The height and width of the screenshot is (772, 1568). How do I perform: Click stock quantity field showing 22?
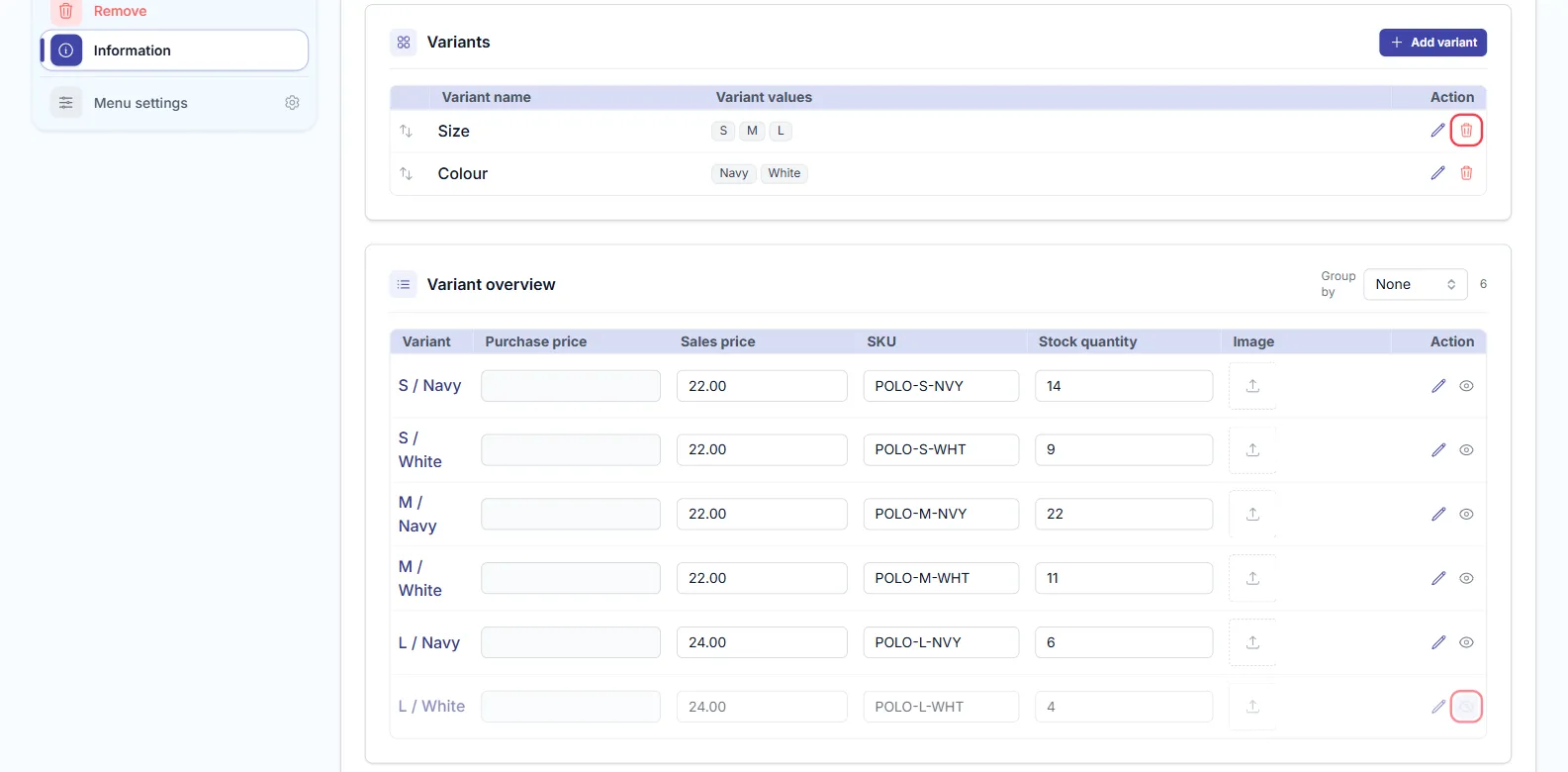pos(1124,514)
